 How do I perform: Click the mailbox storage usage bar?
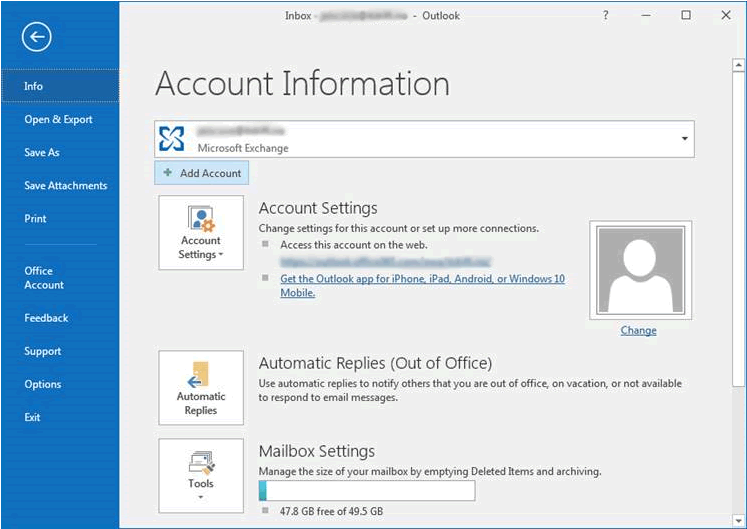pyautogui.click(x=367, y=491)
